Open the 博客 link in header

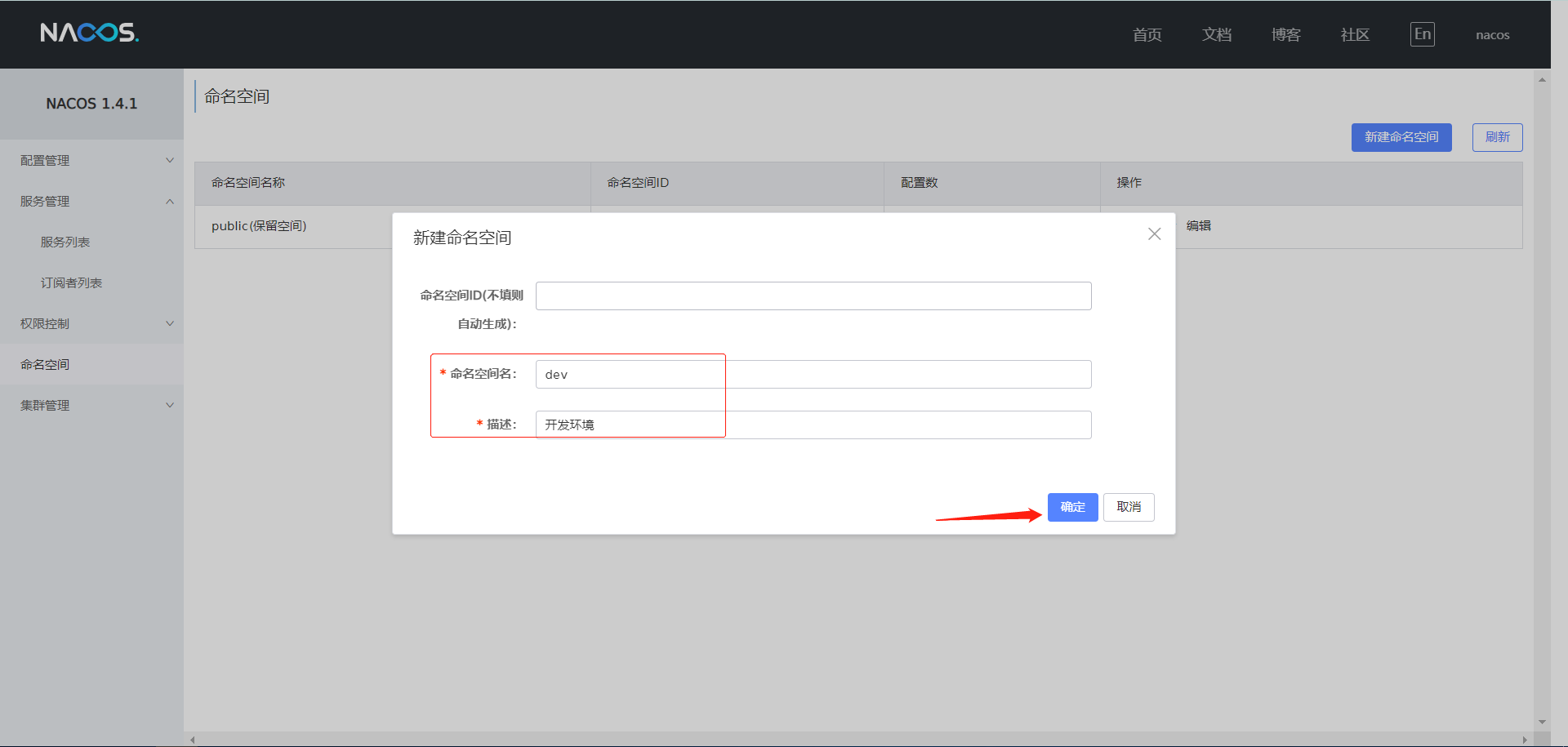1286,34
